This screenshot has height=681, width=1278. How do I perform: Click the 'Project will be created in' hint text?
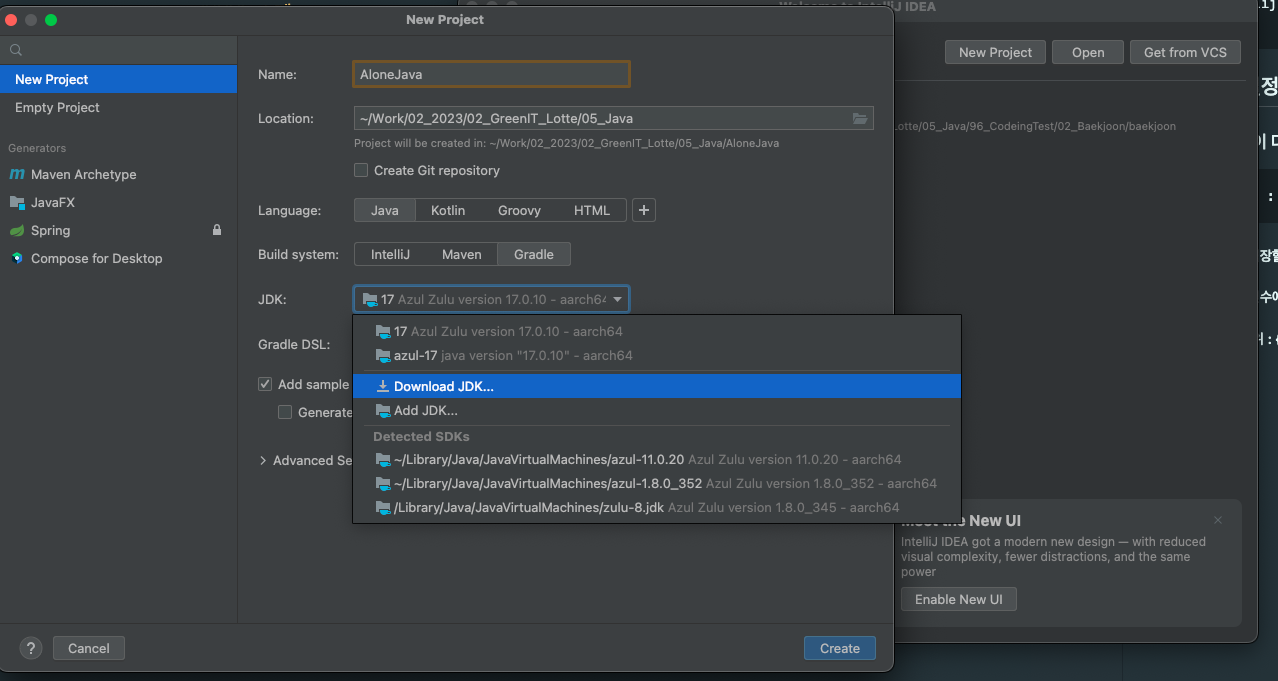pyautogui.click(x=567, y=143)
